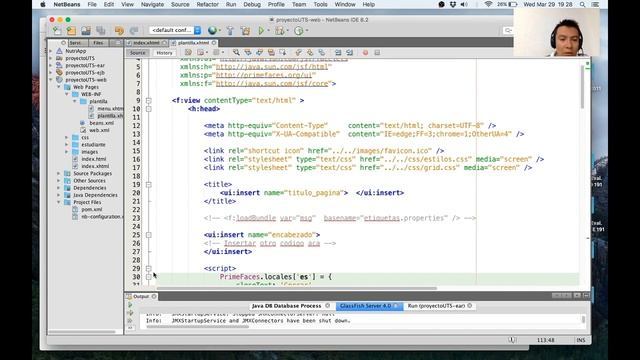This screenshot has width=640, height=360.
Task: Expand the proyectoUTS-ear project node
Action: (51, 65)
